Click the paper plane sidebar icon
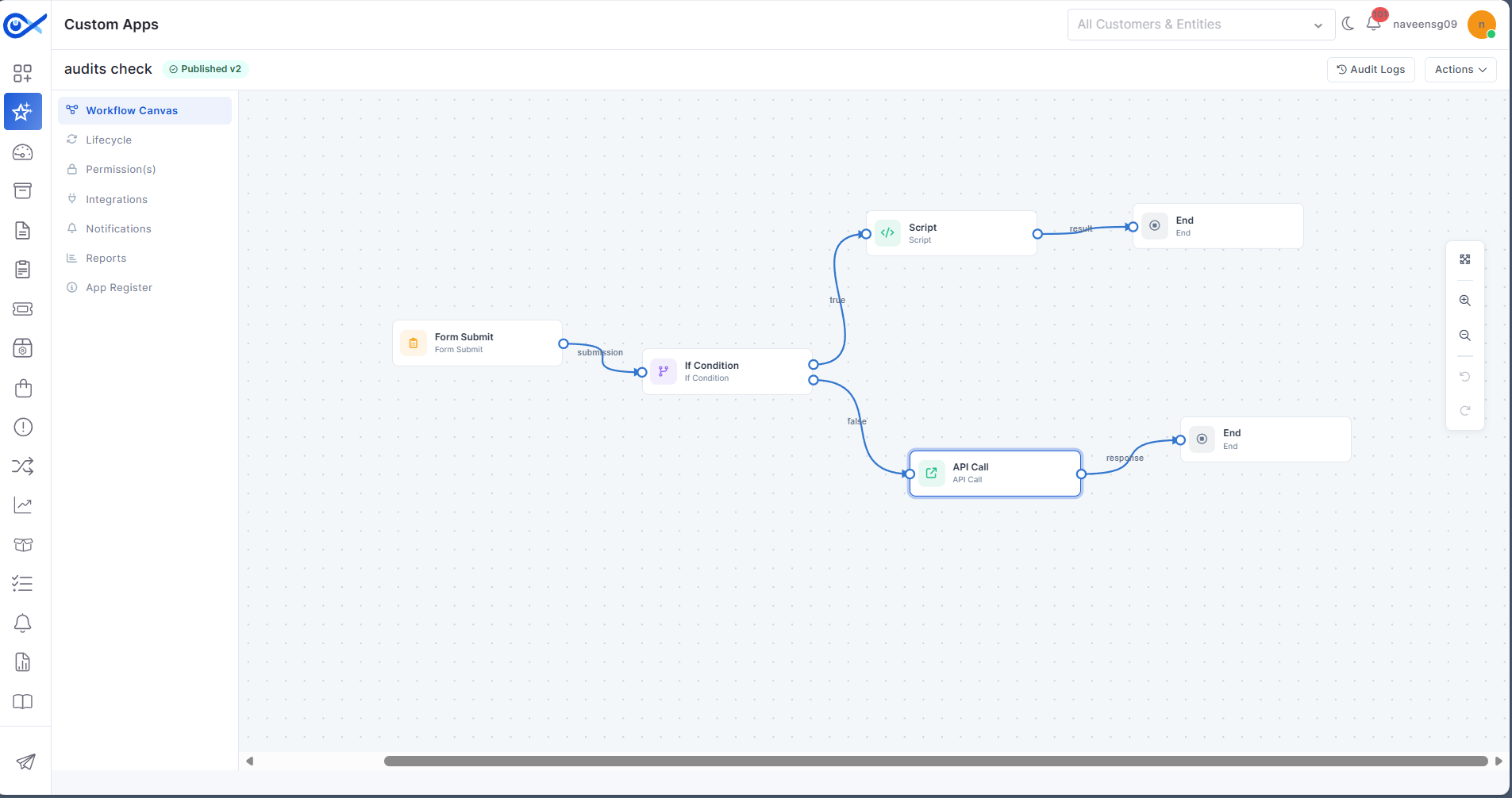This screenshot has width=1512, height=798. [x=25, y=762]
